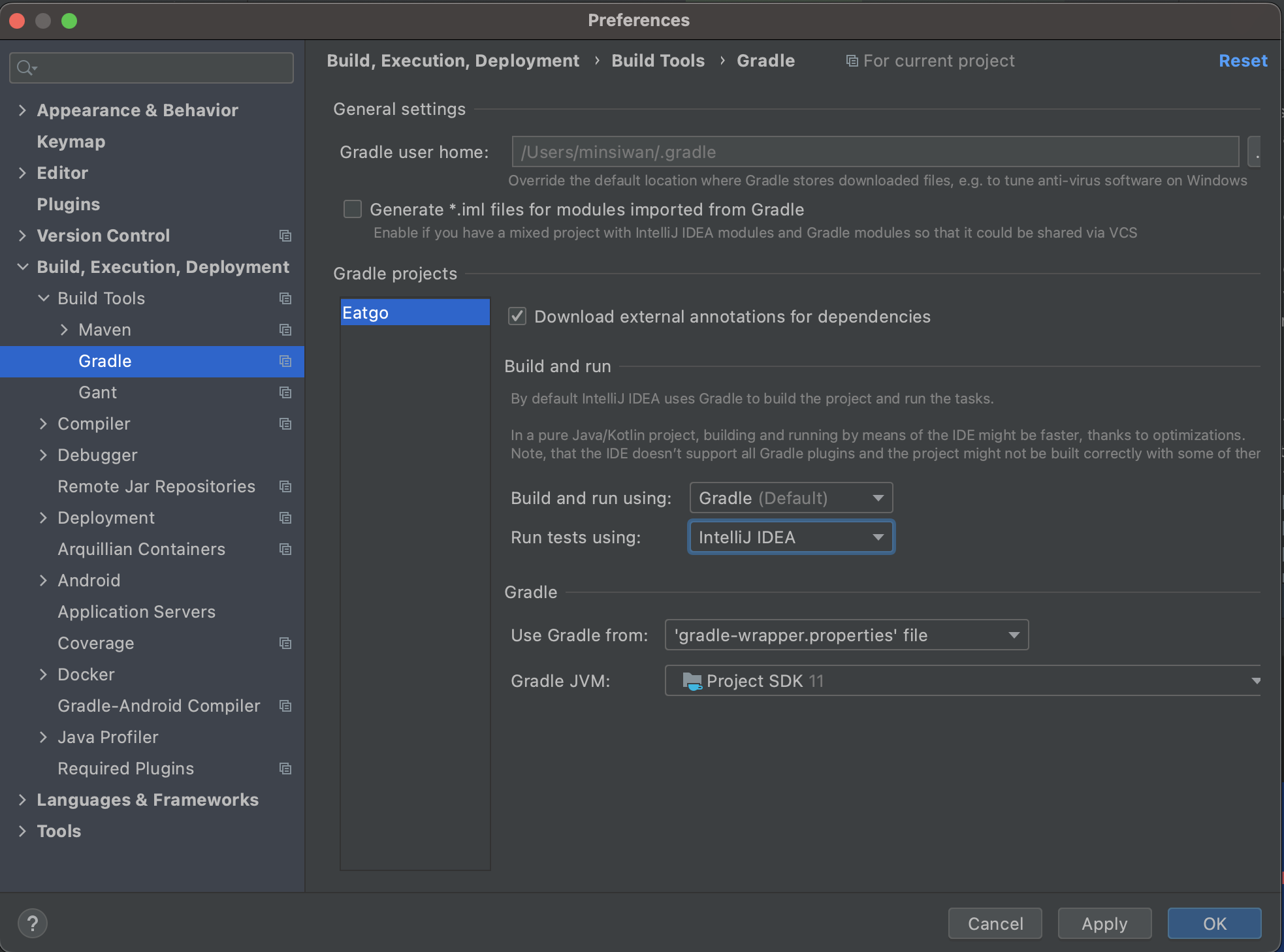This screenshot has height=952, width=1284.
Task: Click the help question mark icon
Action: coord(32,923)
